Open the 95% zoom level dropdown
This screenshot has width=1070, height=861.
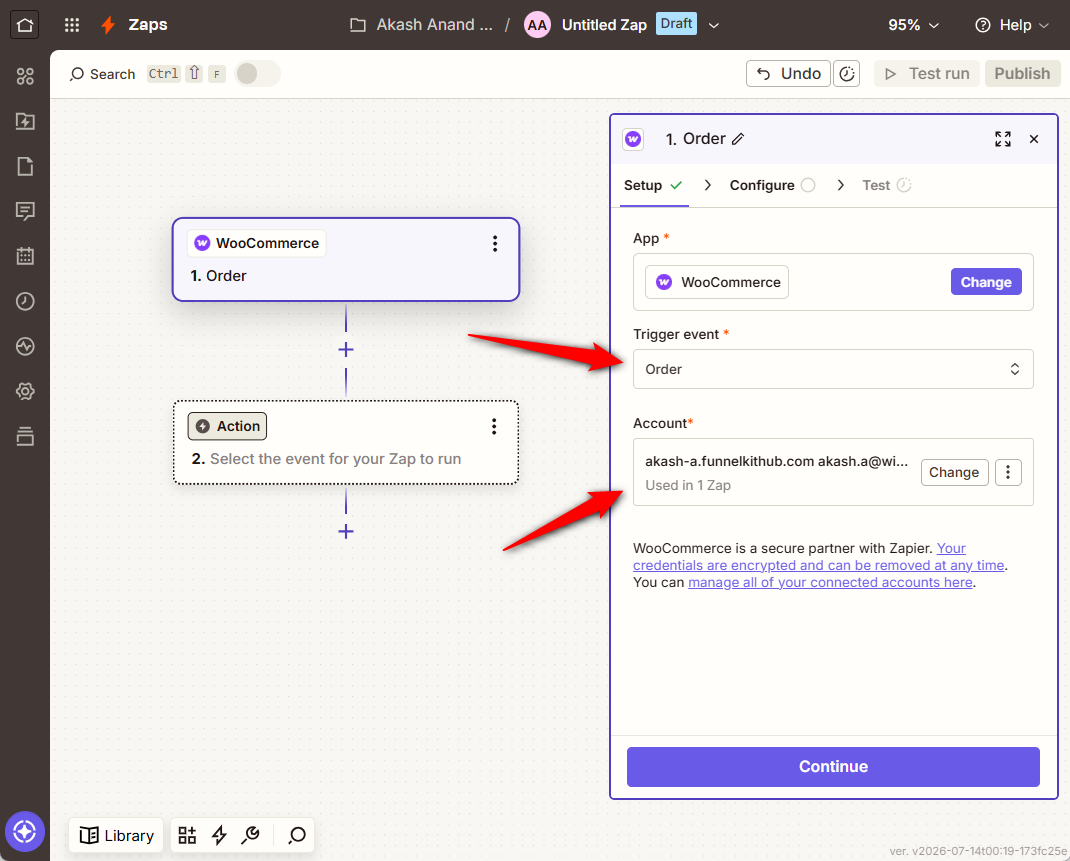pyautogui.click(x=913, y=25)
